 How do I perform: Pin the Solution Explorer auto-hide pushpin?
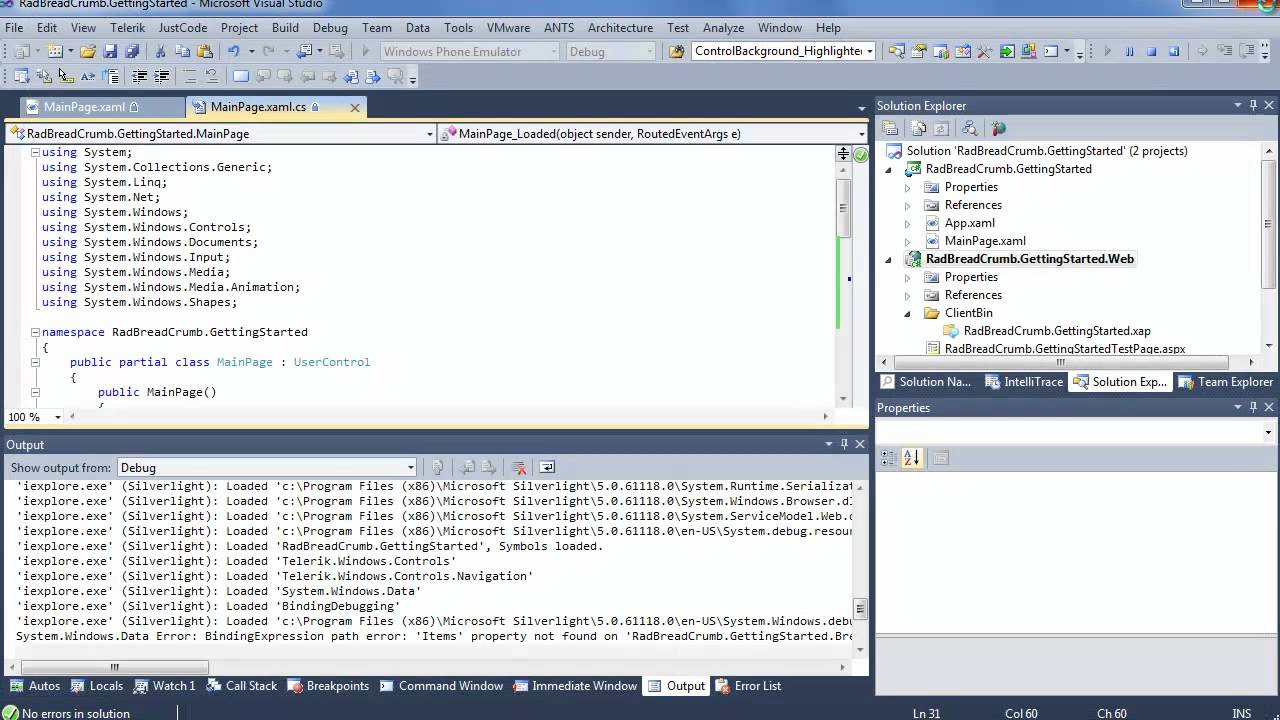click(1253, 105)
